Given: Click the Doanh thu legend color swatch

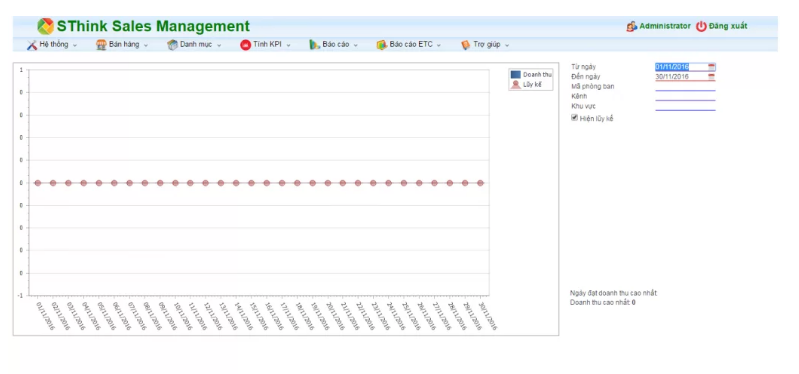Looking at the screenshot, I should (516, 74).
